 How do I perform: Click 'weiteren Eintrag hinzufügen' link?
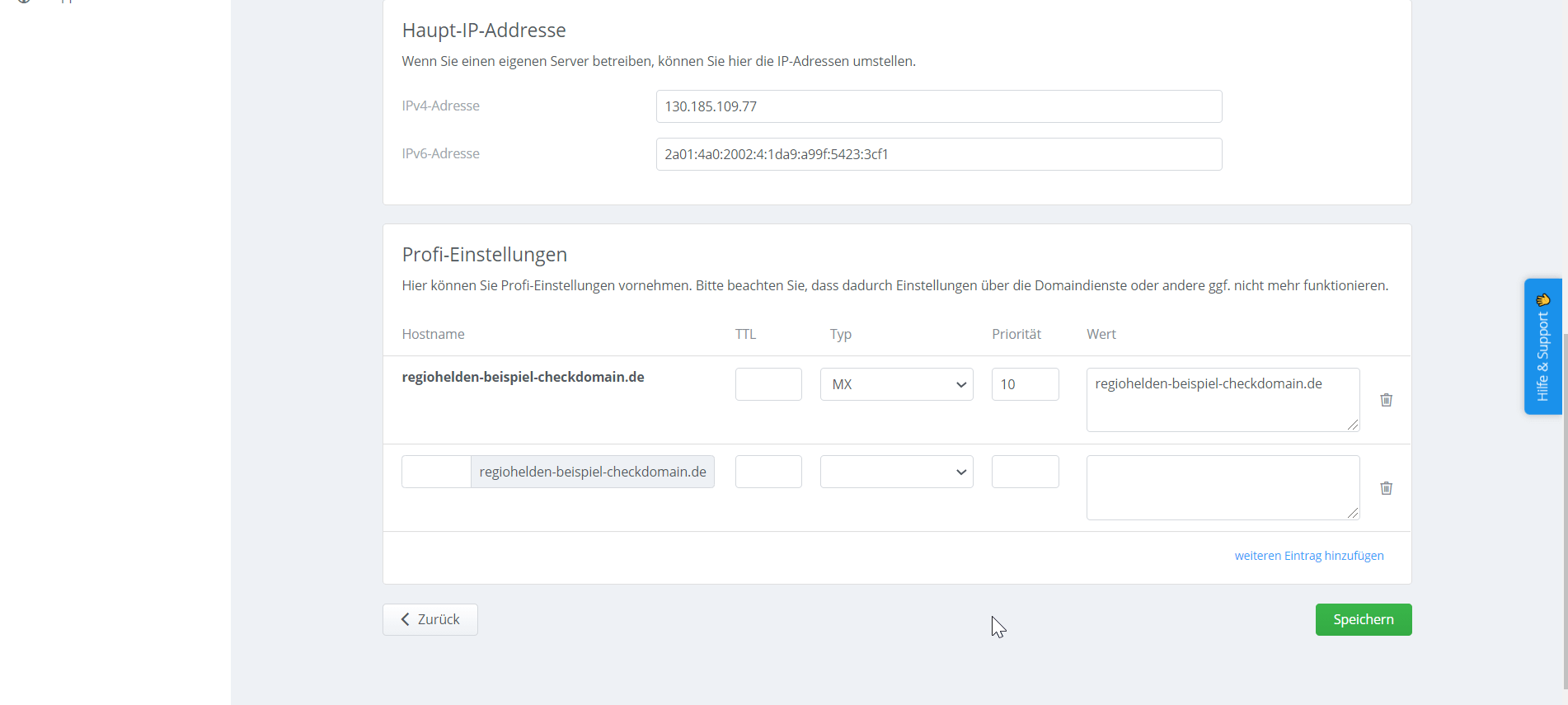(1309, 556)
